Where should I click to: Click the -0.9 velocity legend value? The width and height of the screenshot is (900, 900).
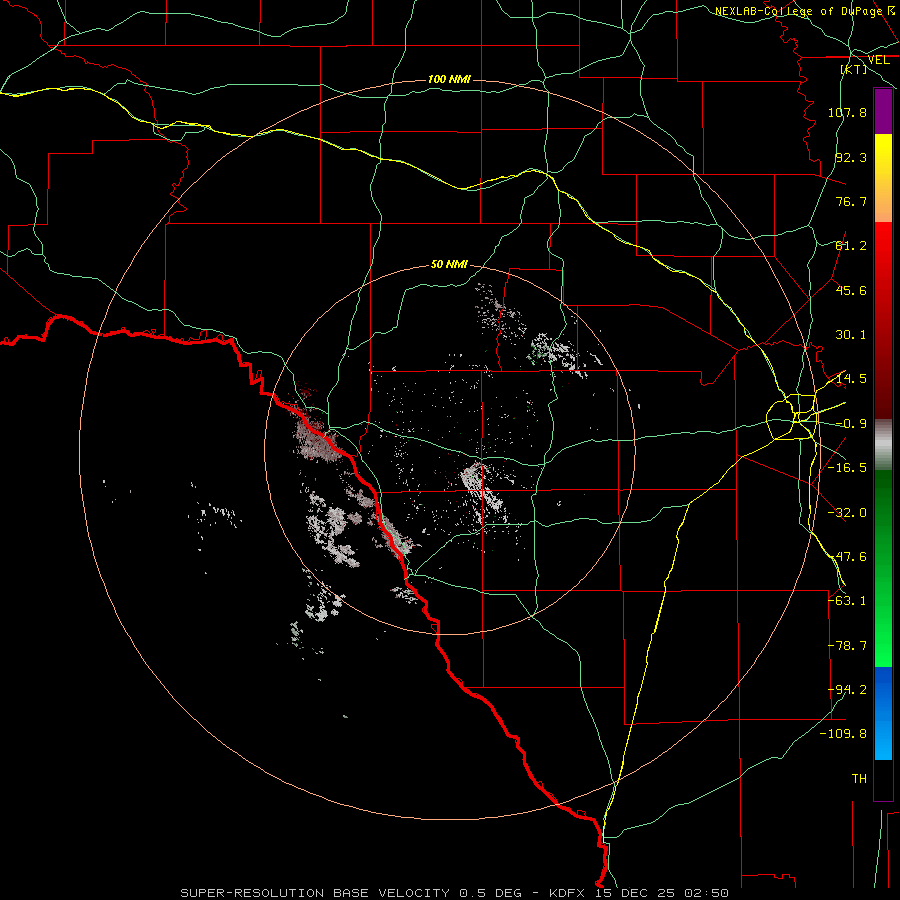click(x=851, y=424)
